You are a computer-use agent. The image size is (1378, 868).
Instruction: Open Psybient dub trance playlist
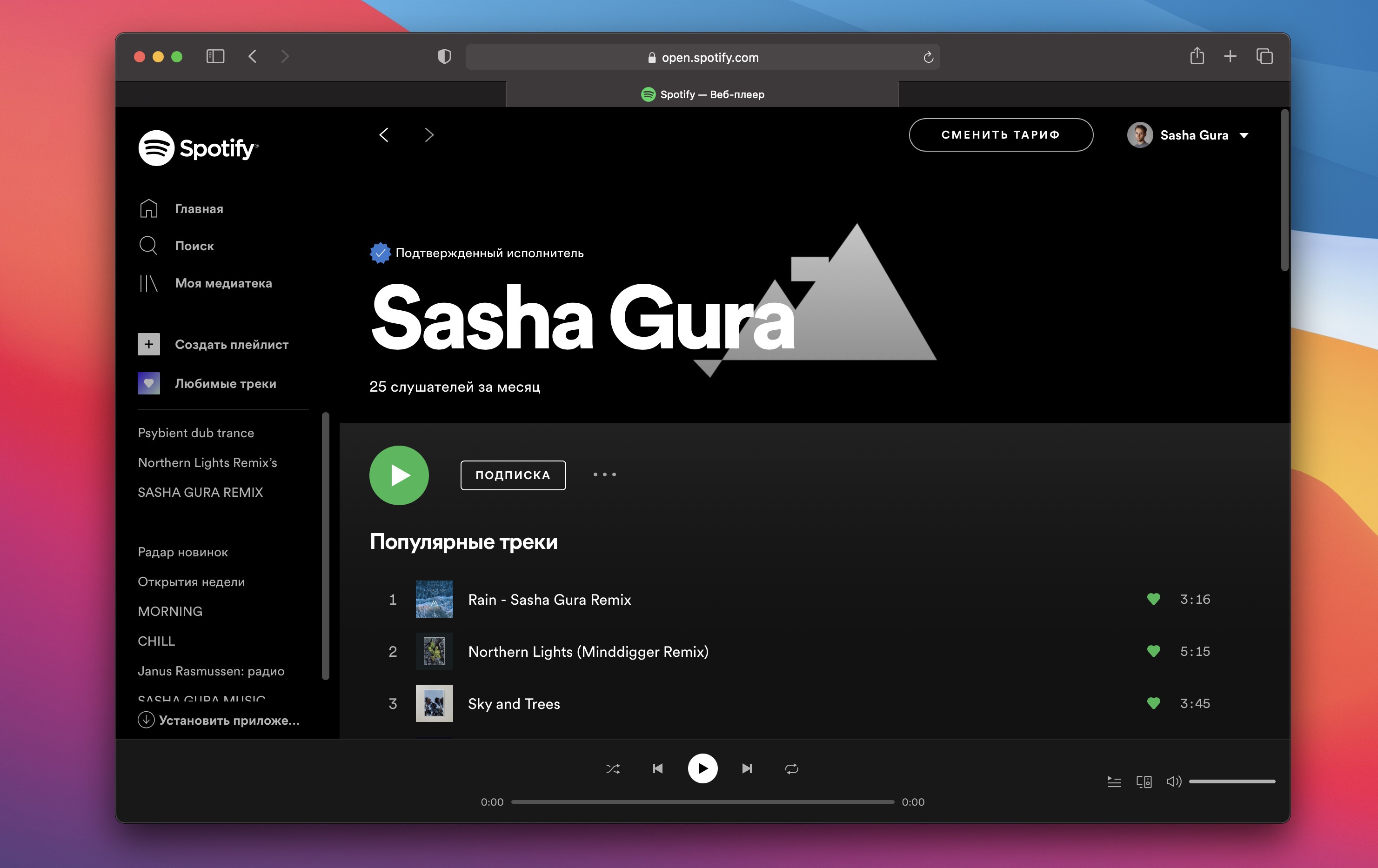(x=196, y=433)
